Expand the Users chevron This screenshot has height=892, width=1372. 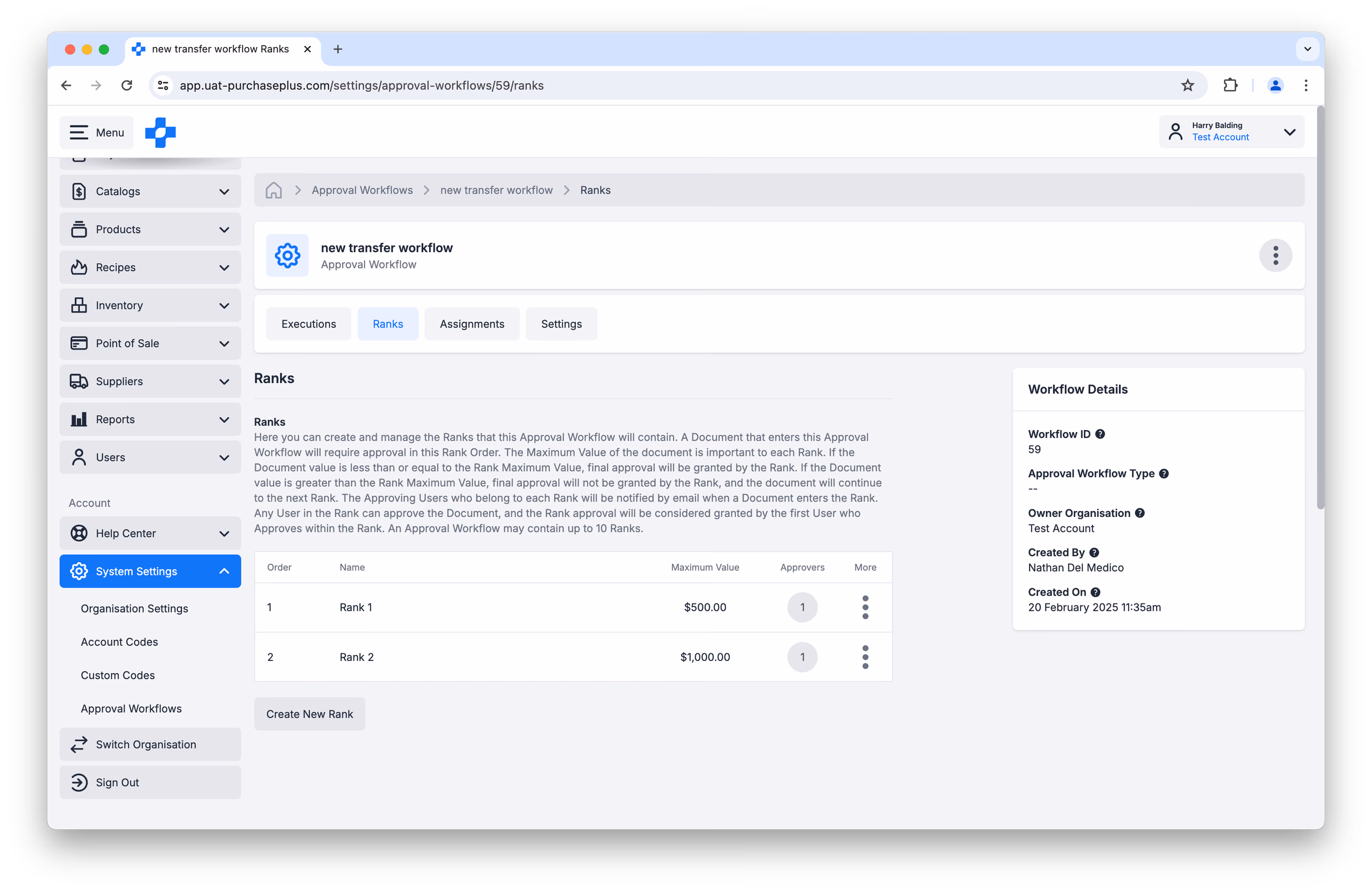point(224,458)
